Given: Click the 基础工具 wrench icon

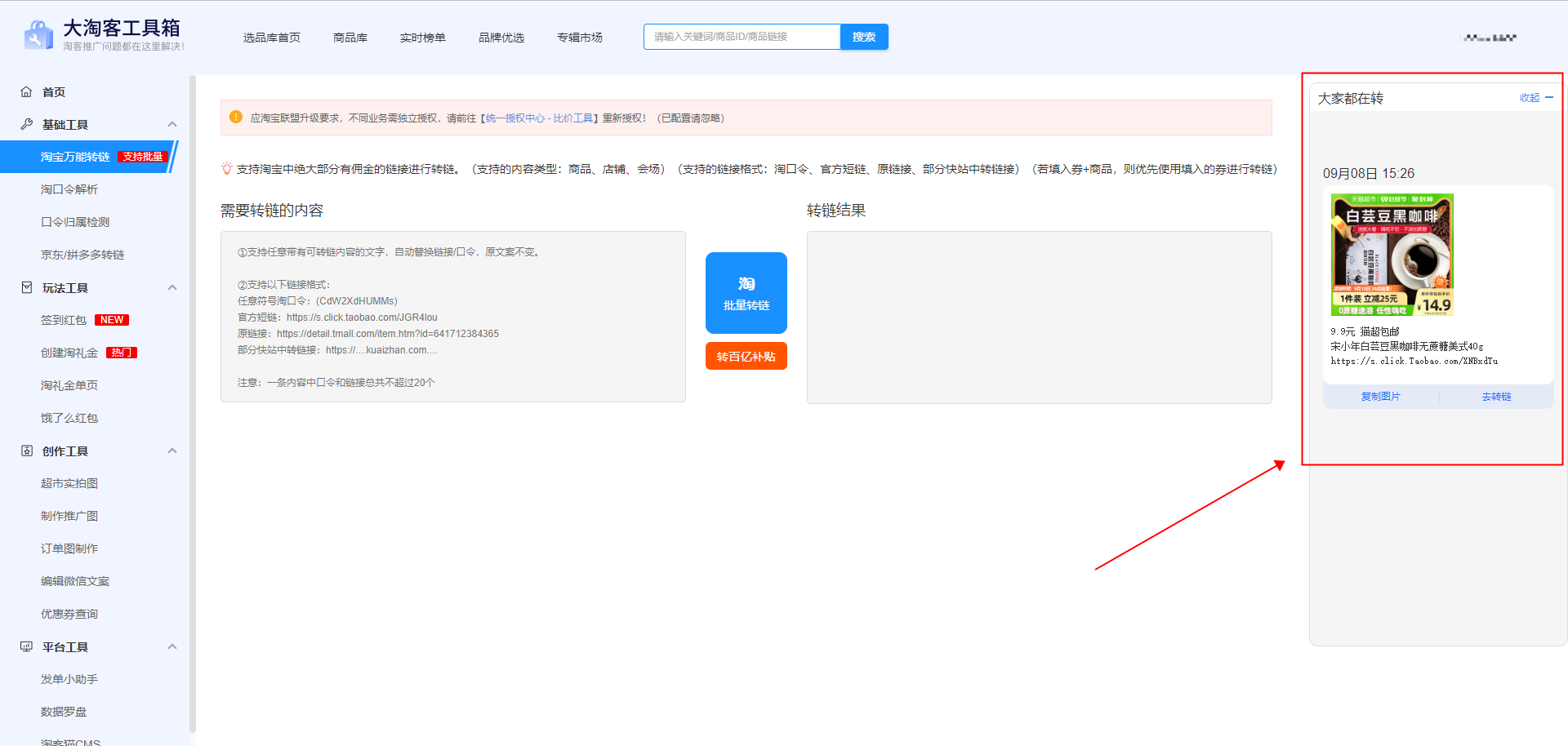Looking at the screenshot, I should point(26,125).
